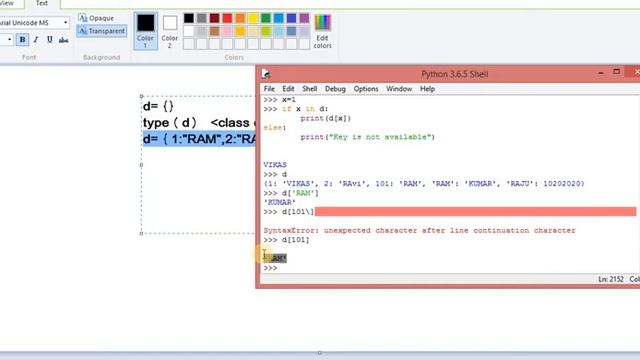Pick the red color swatch
Image resolution: width=640 pixels, height=360 pixels.
pos(227,18)
